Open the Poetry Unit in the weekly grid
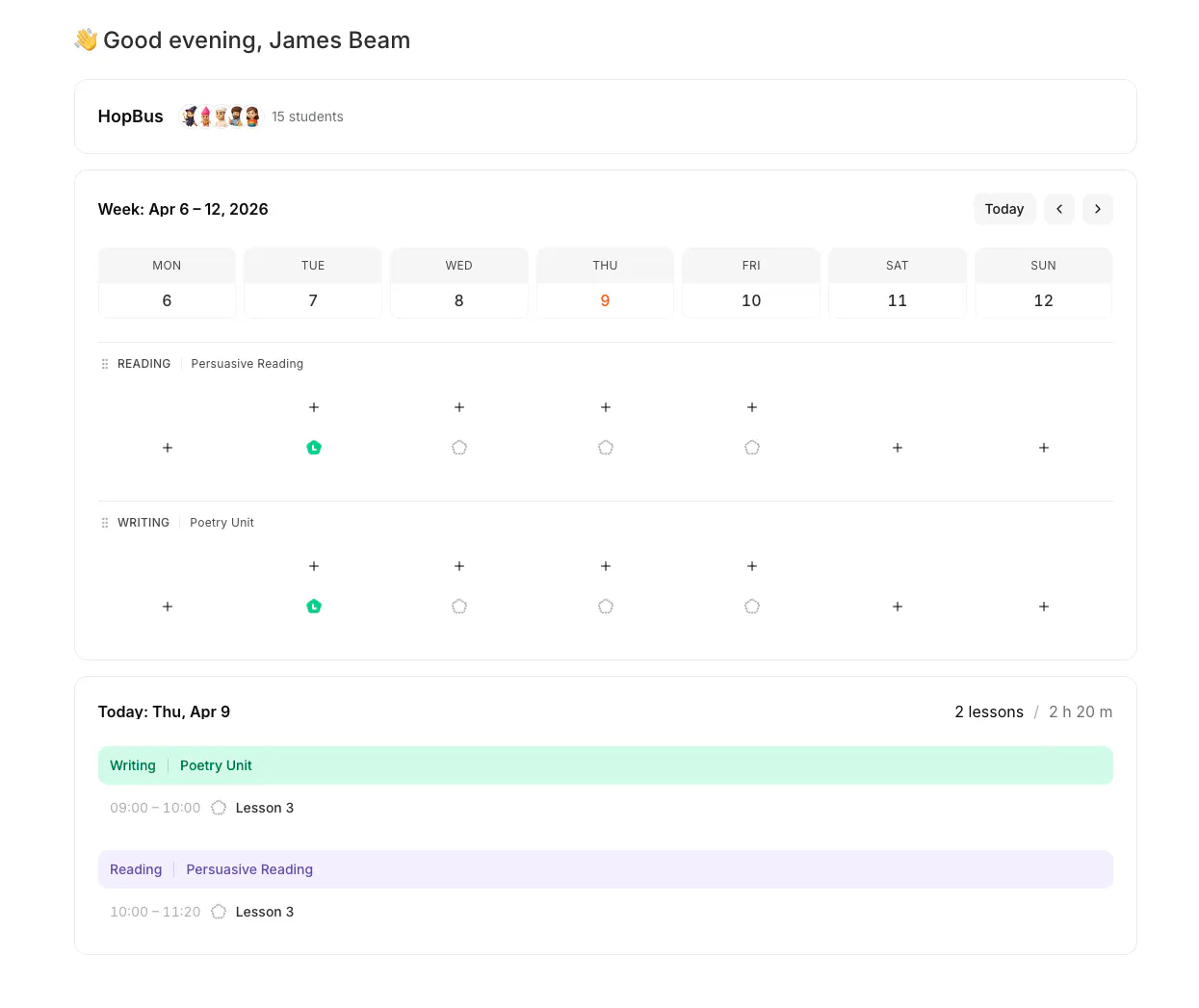 point(222,523)
